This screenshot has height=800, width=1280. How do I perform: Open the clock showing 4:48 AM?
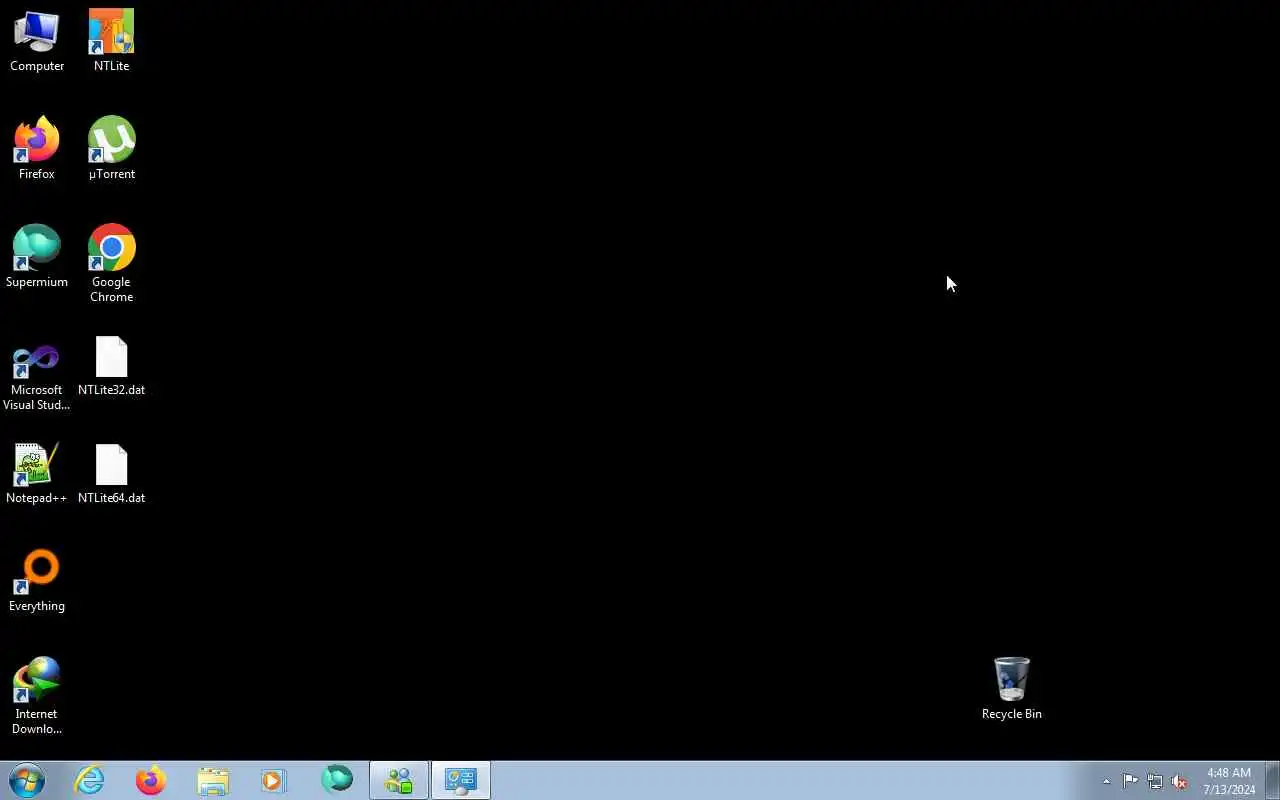(1229, 781)
